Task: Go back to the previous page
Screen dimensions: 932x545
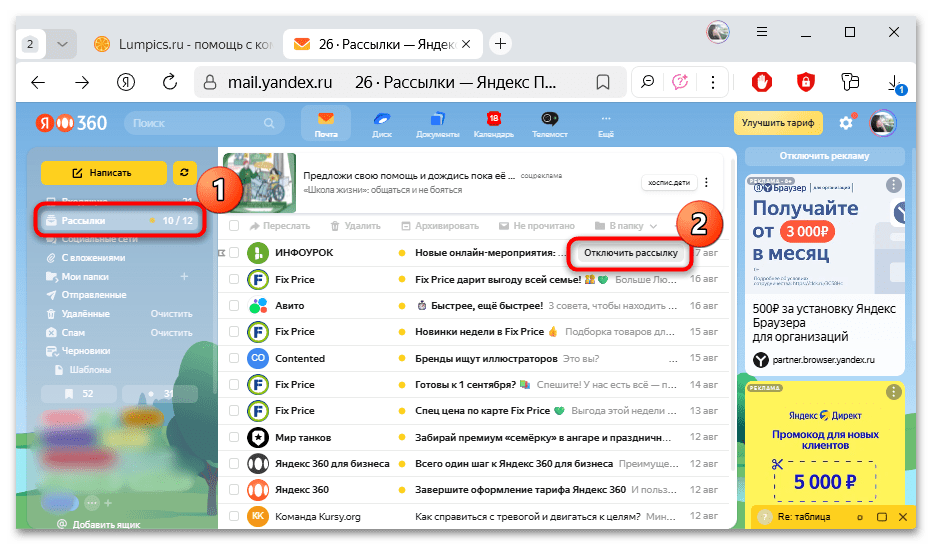Action: click(38, 82)
